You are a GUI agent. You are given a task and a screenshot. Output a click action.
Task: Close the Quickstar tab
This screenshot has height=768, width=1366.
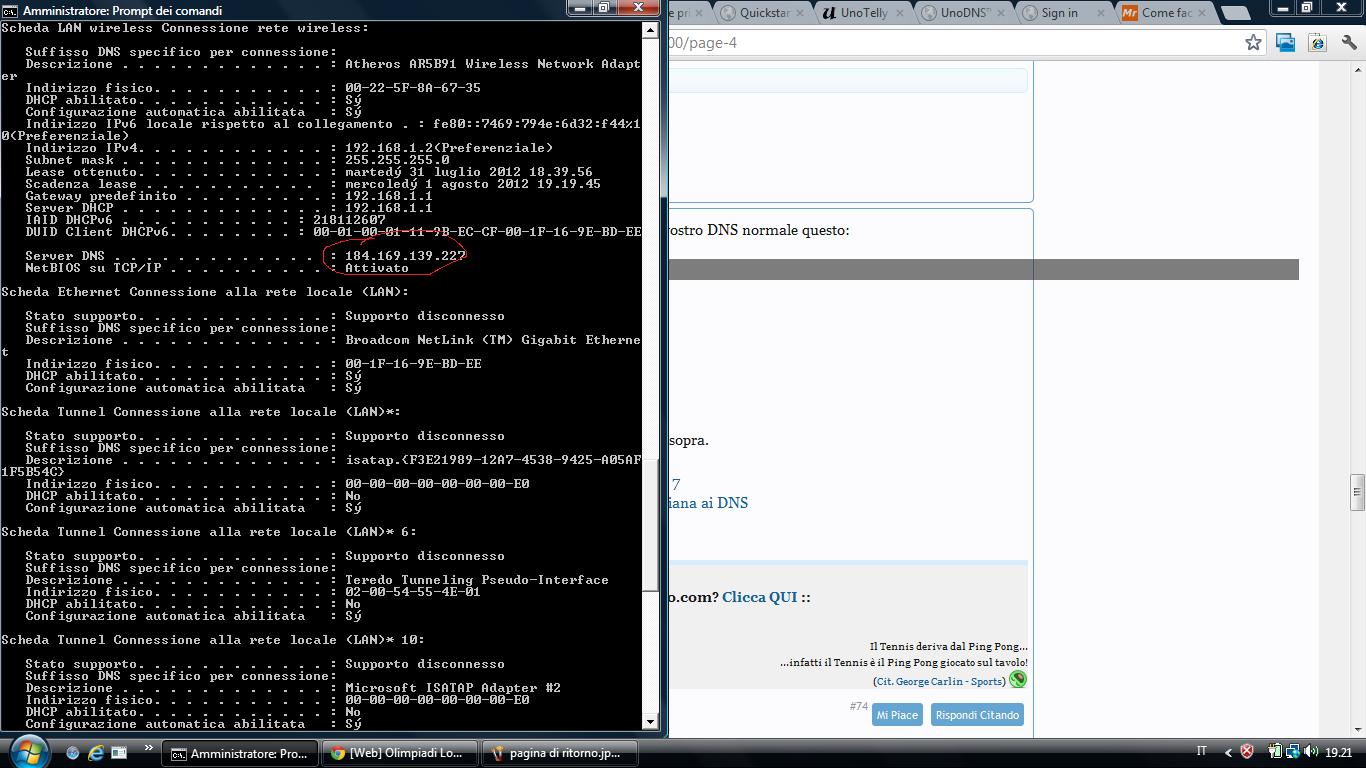798,13
